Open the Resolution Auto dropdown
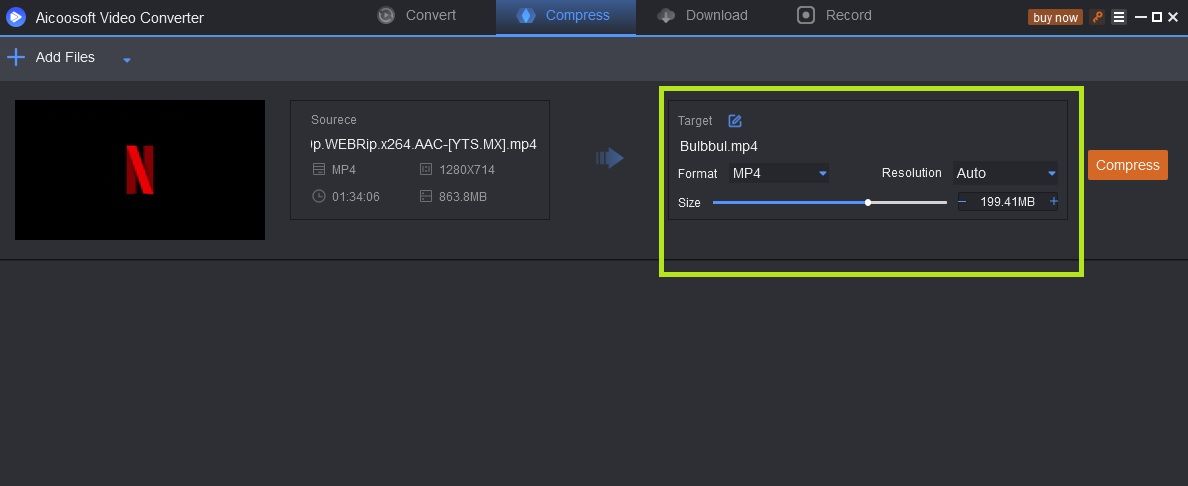This screenshot has width=1188, height=486. click(1005, 173)
